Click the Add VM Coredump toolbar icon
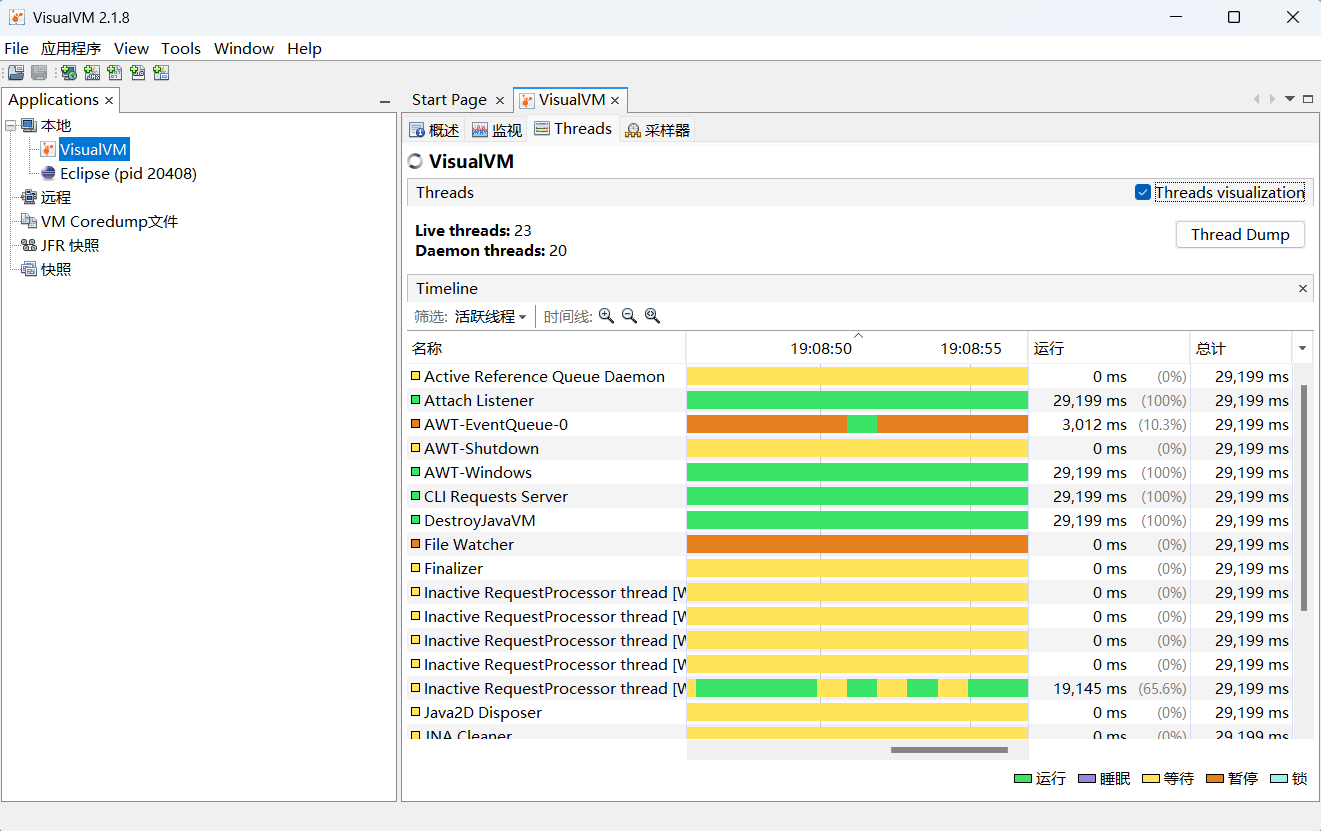The height and width of the screenshot is (831, 1321). click(x=115, y=72)
